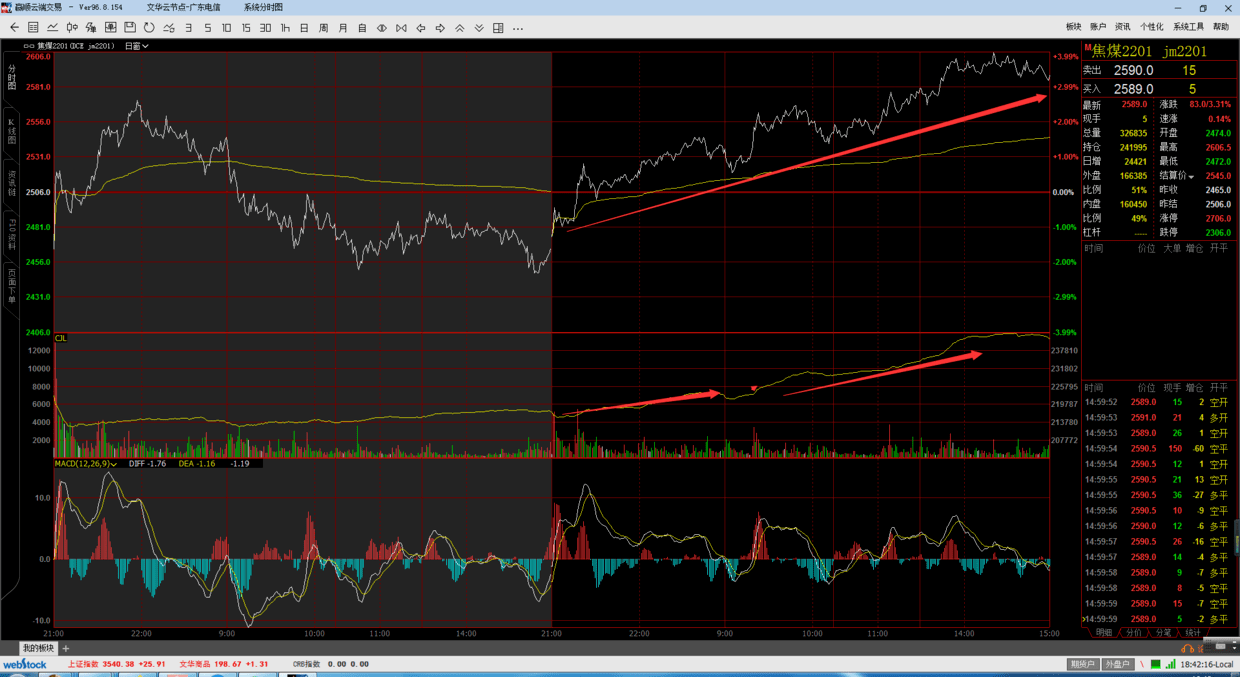Switch to the 分价 tab
The height and width of the screenshot is (677, 1240).
(1133, 633)
